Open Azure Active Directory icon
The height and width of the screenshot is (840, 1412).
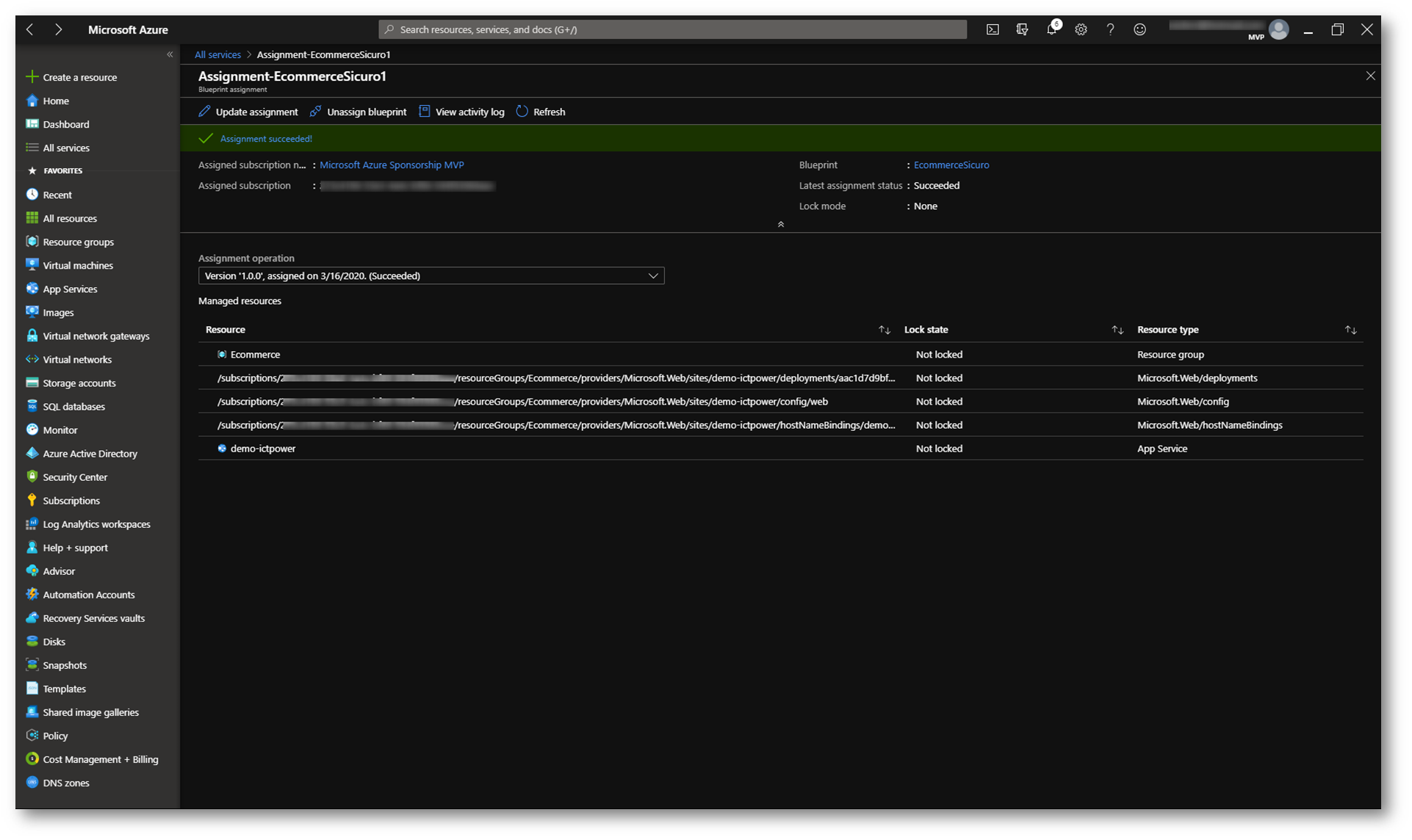pyautogui.click(x=32, y=453)
